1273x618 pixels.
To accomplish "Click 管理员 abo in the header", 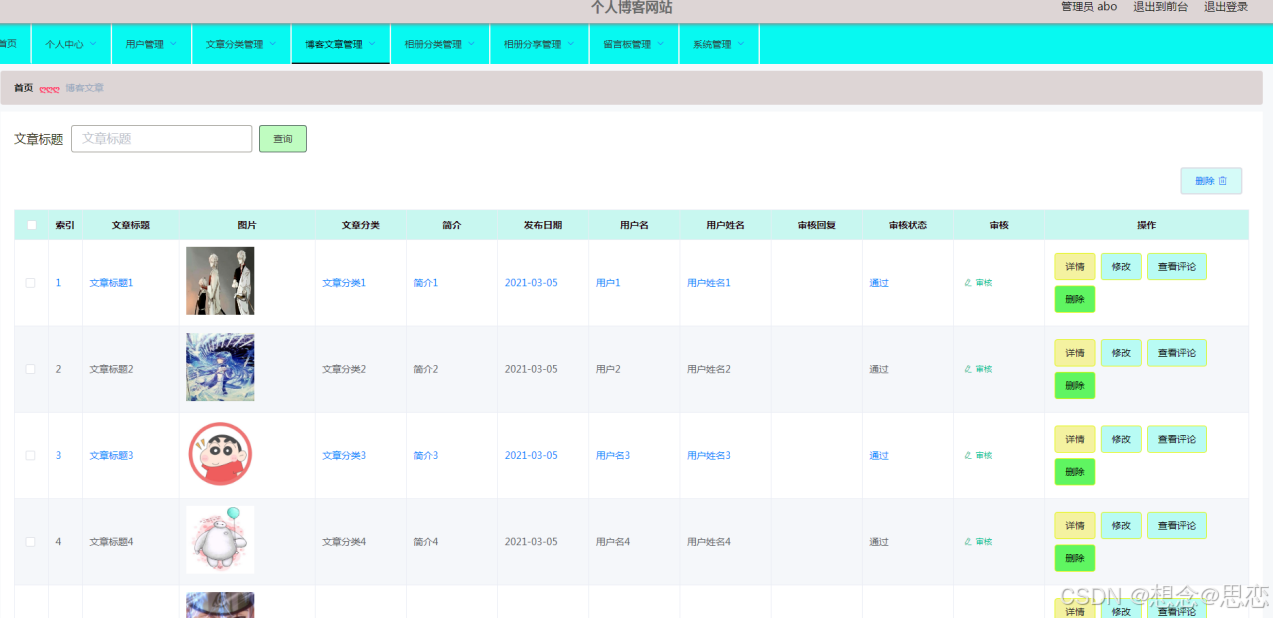I will (1089, 7).
